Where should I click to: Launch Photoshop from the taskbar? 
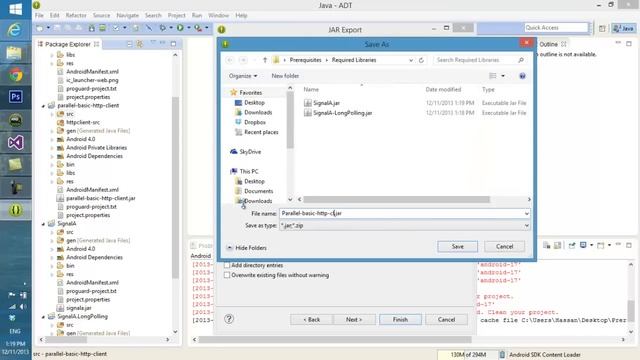point(16,97)
